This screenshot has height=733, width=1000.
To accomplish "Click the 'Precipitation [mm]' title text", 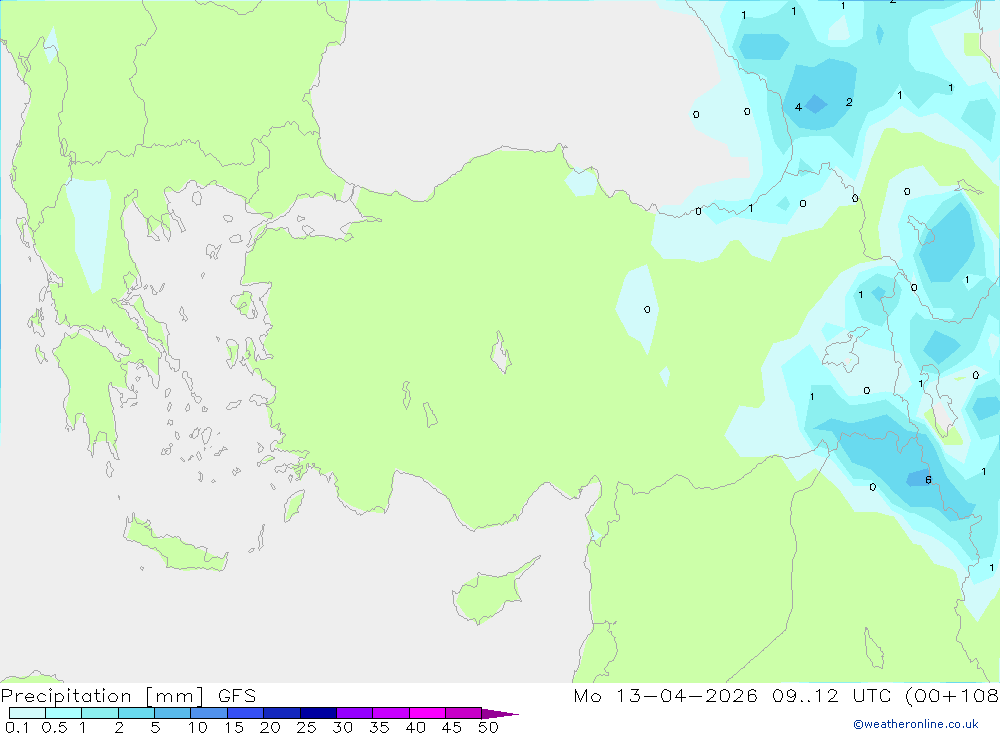I will (x=102, y=696).
